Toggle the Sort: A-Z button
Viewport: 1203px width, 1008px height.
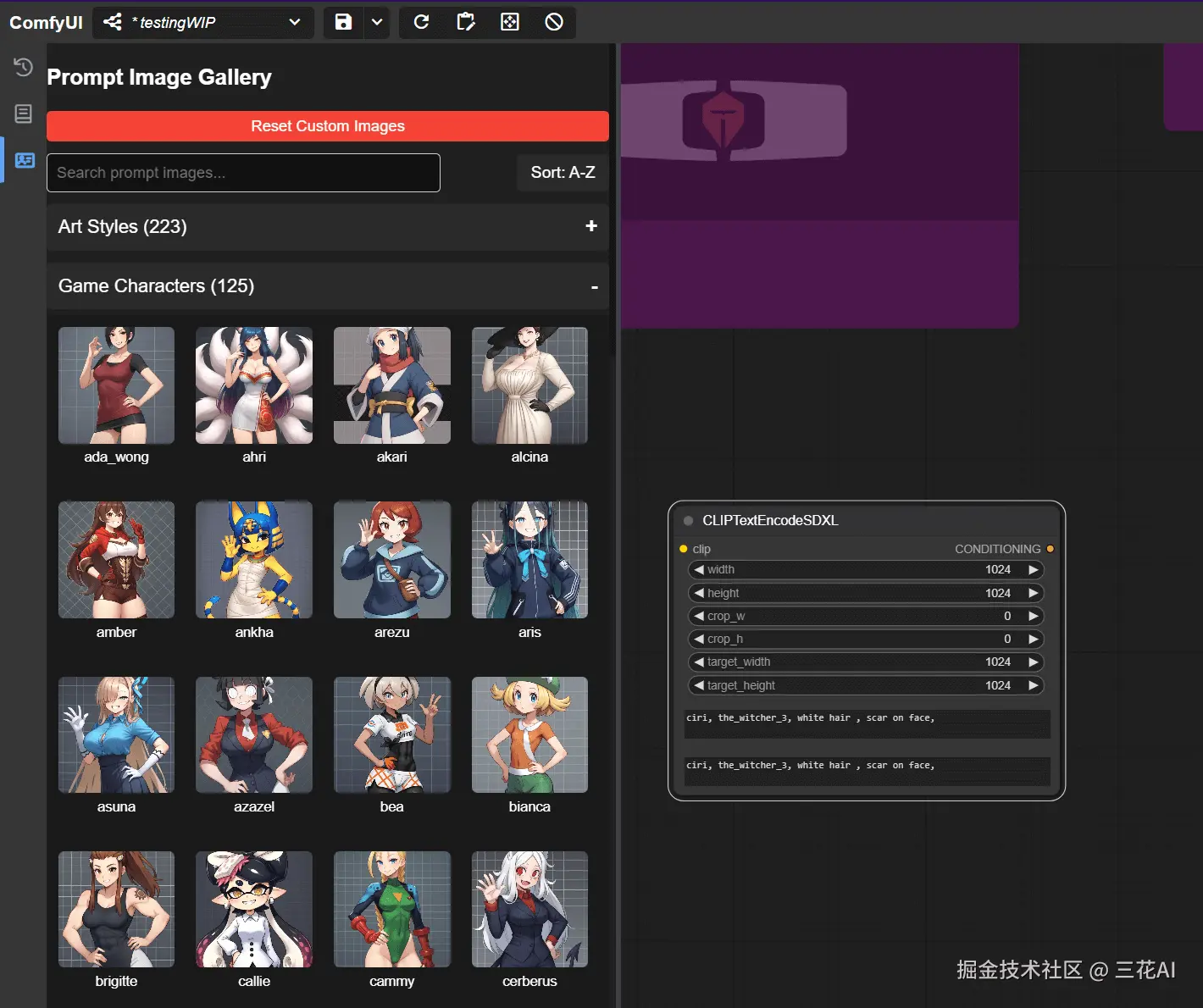pyautogui.click(x=563, y=173)
